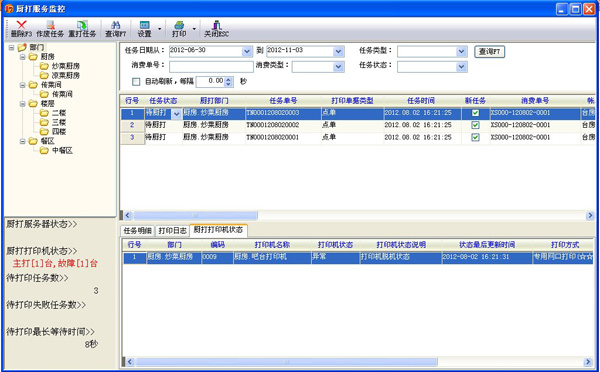
Task: Click the folder icon of 中餐区
Action: (x=44, y=150)
